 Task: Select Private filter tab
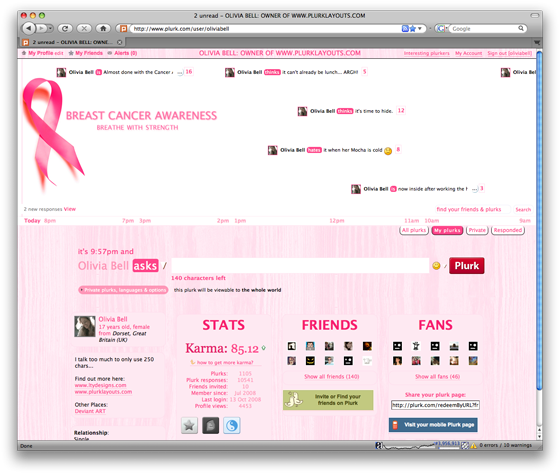pyautogui.click(x=477, y=230)
